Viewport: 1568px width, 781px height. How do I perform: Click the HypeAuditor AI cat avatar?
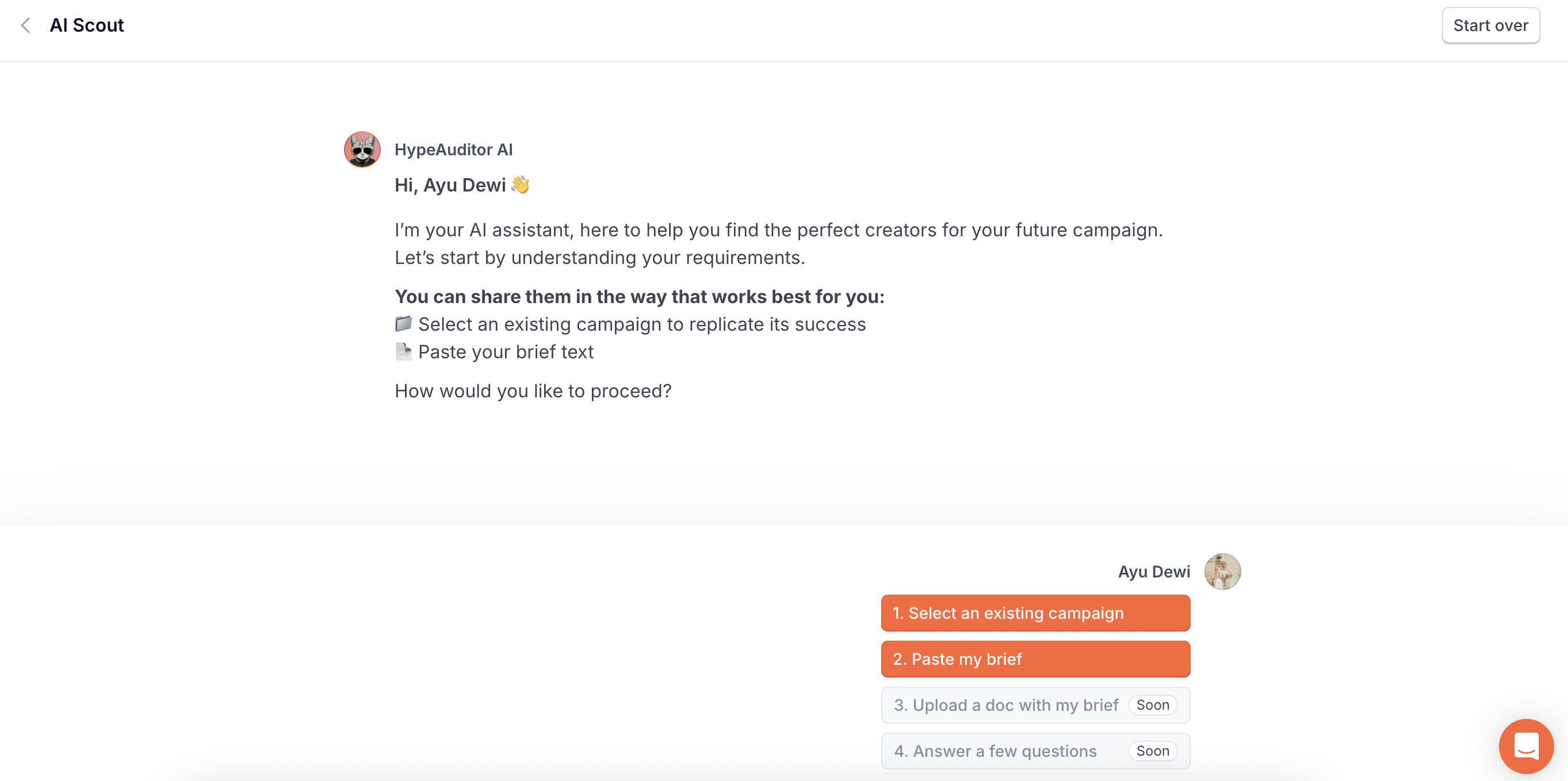click(362, 150)
